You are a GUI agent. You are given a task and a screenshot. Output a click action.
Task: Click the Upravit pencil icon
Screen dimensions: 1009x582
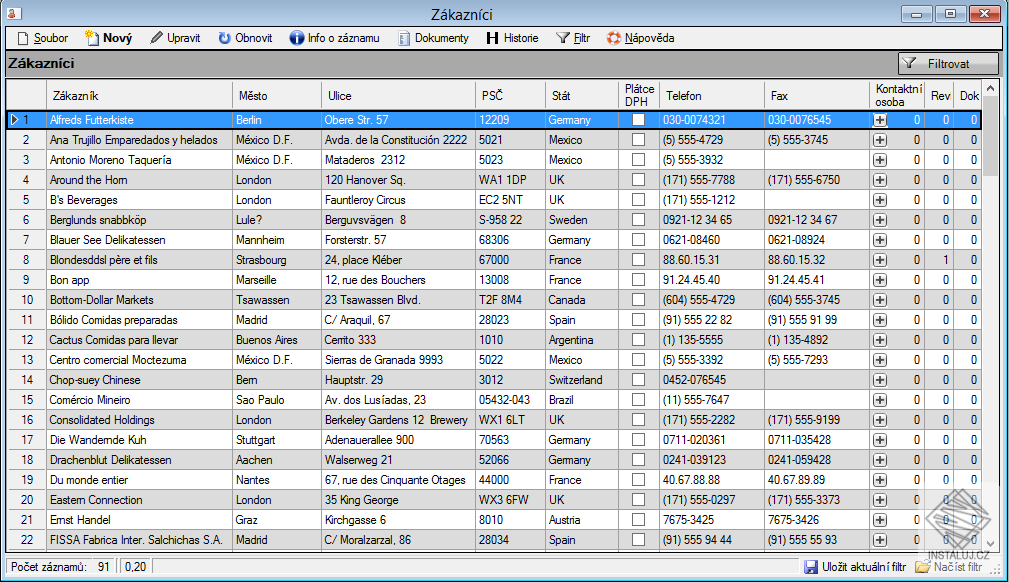[157, 38]
